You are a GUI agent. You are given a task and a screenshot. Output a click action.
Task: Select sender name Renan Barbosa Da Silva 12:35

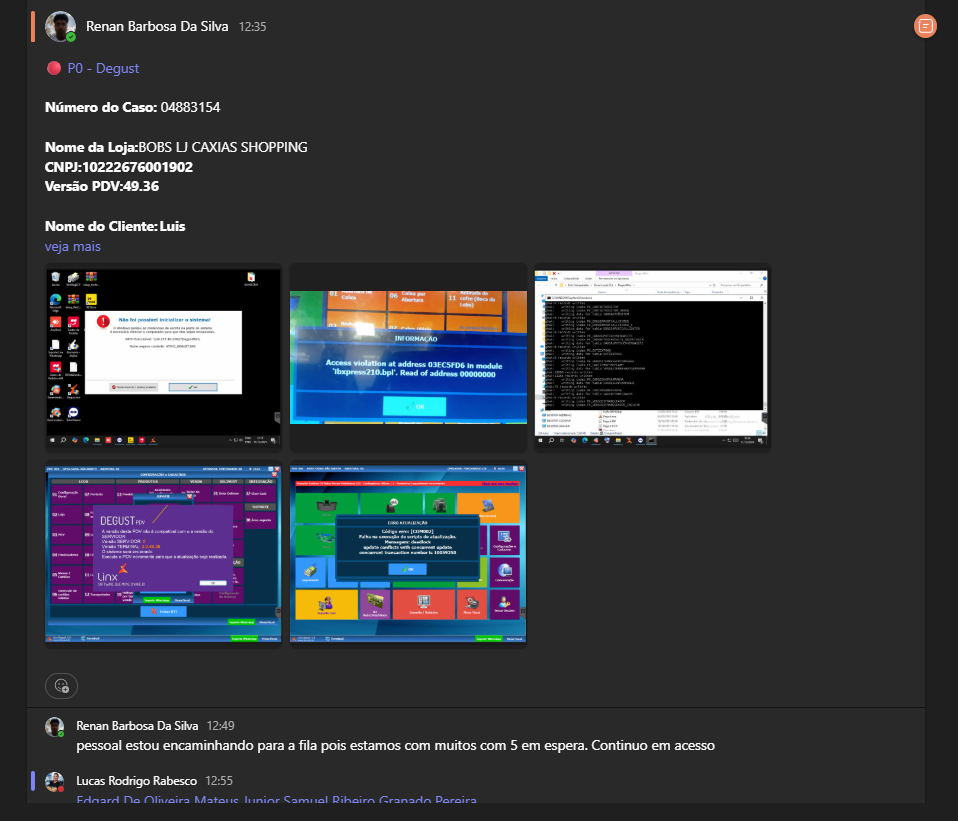157,26
